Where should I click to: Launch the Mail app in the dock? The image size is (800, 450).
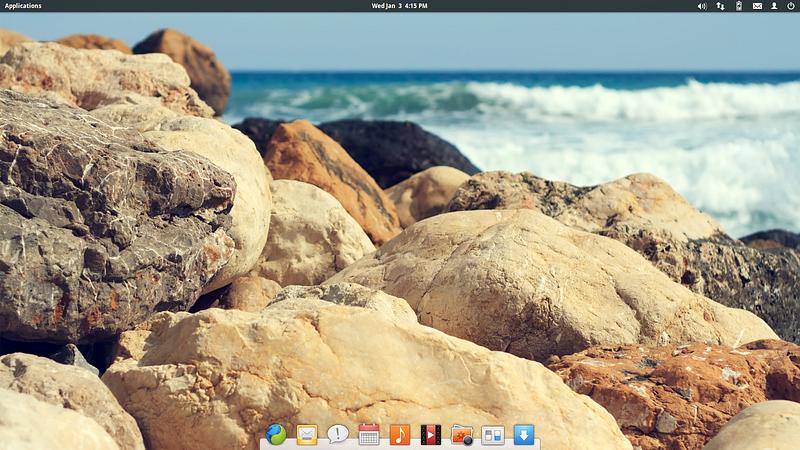tap(307, 434)
